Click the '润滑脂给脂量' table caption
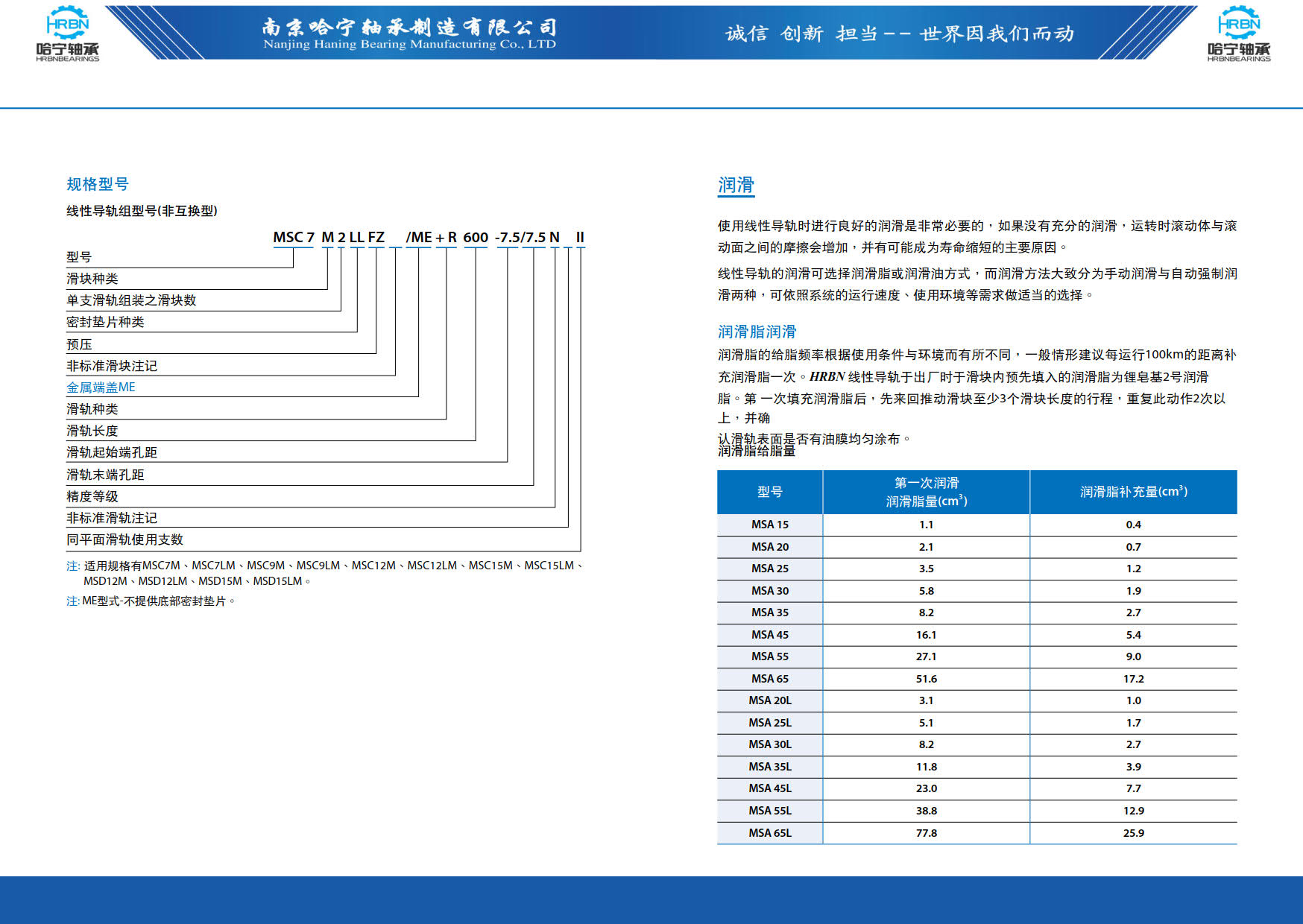 [x=757, y=451]
